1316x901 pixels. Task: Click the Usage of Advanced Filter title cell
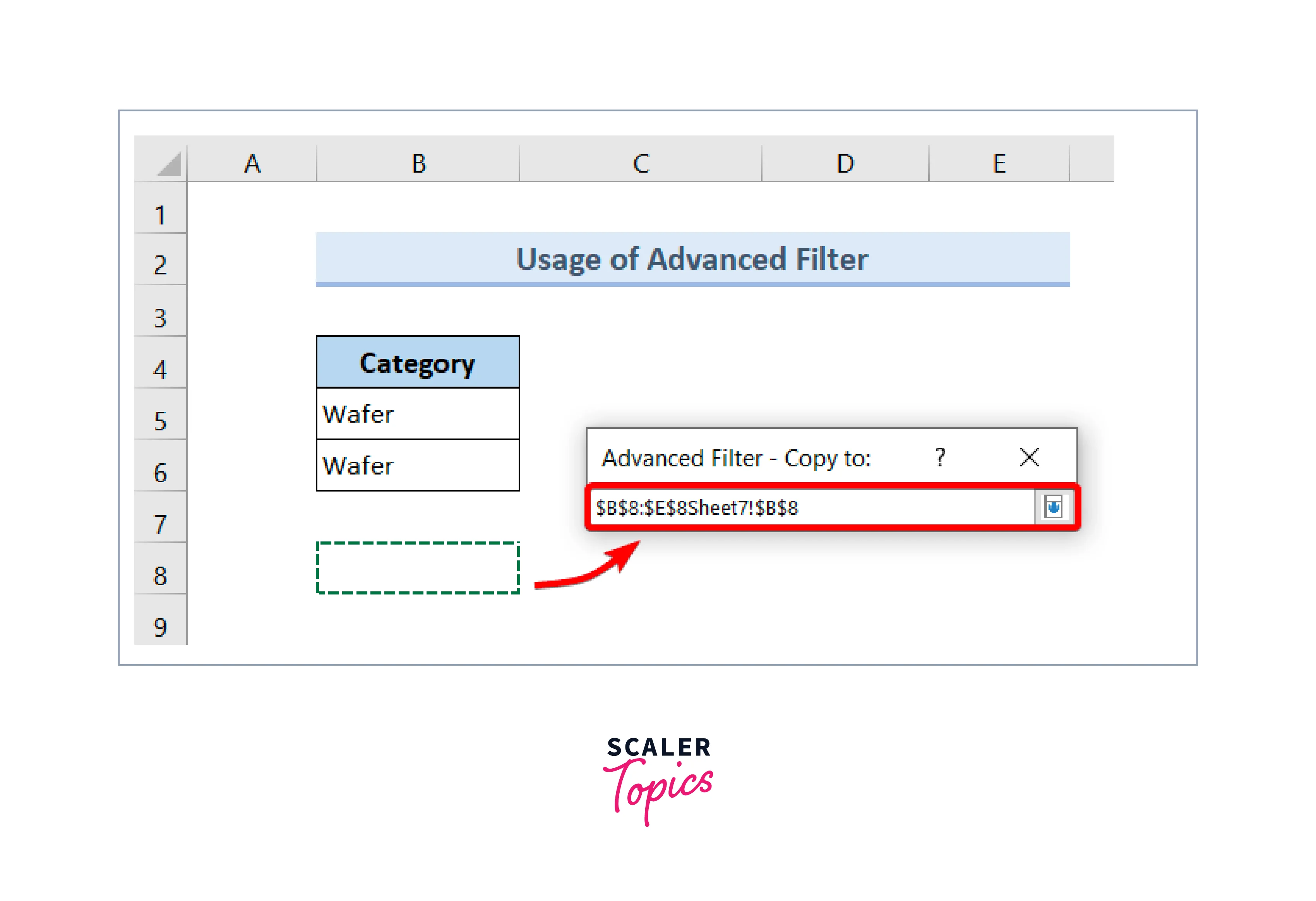click(692, 259)
